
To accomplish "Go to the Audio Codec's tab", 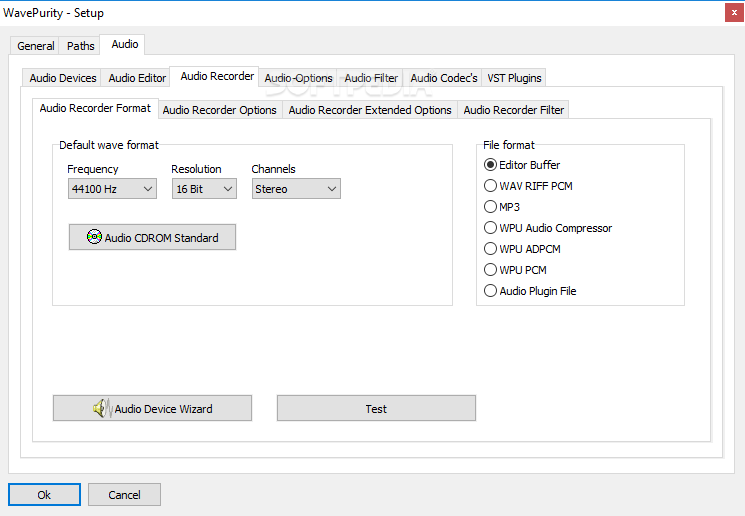I will click(444, 78).
